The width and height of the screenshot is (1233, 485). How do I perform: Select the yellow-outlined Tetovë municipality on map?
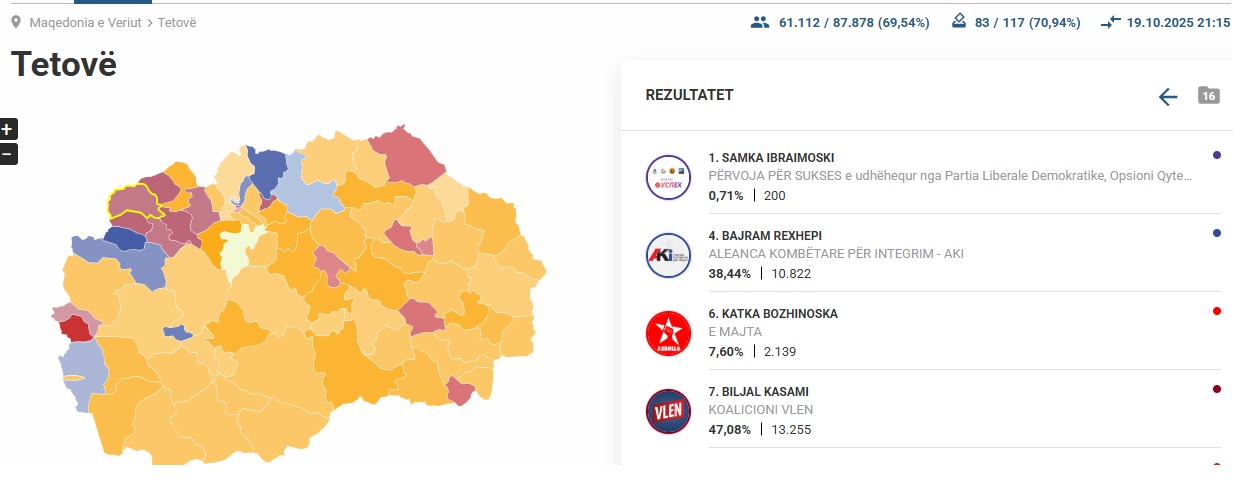135,201
